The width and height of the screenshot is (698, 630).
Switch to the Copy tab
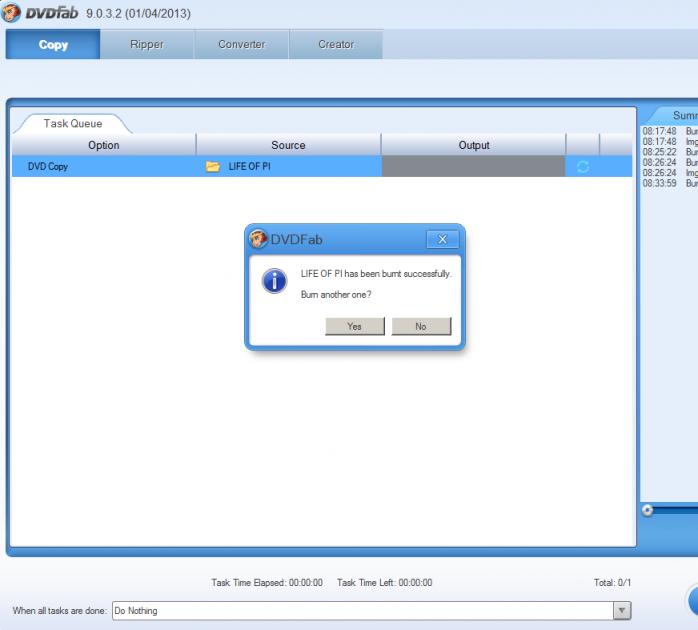click(x=53, y=45)
